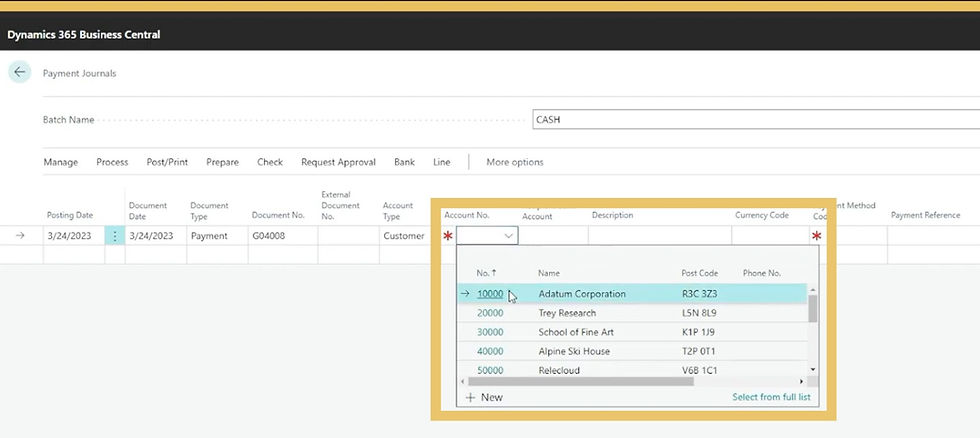
Task: Select customer number 10000 link
Action: pos(490,294)
